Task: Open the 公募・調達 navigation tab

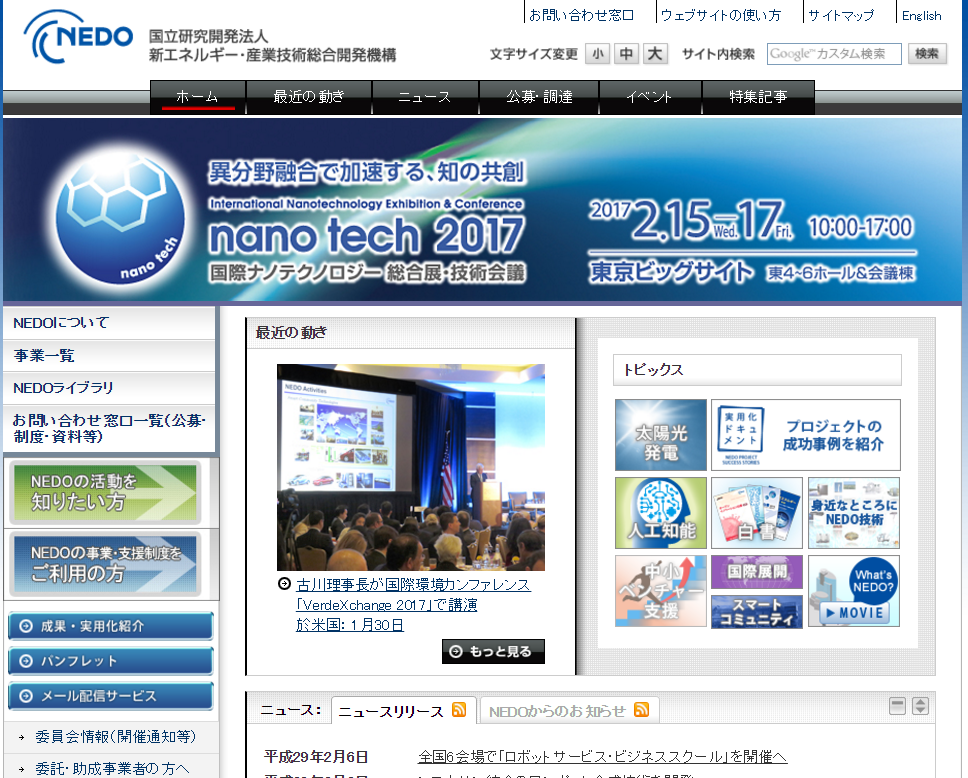Action: (x=539, y=97)
